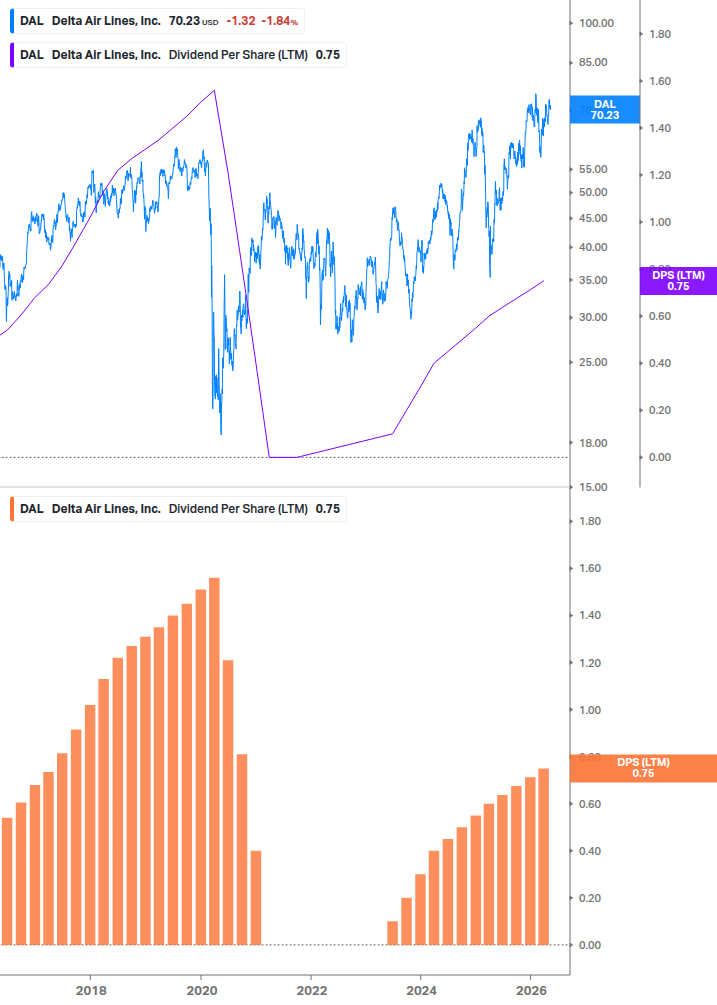The width and height of the screenshot is (717, 1005).
Task: Click the -1.32 price change value
Action: (x=241, y=21)
